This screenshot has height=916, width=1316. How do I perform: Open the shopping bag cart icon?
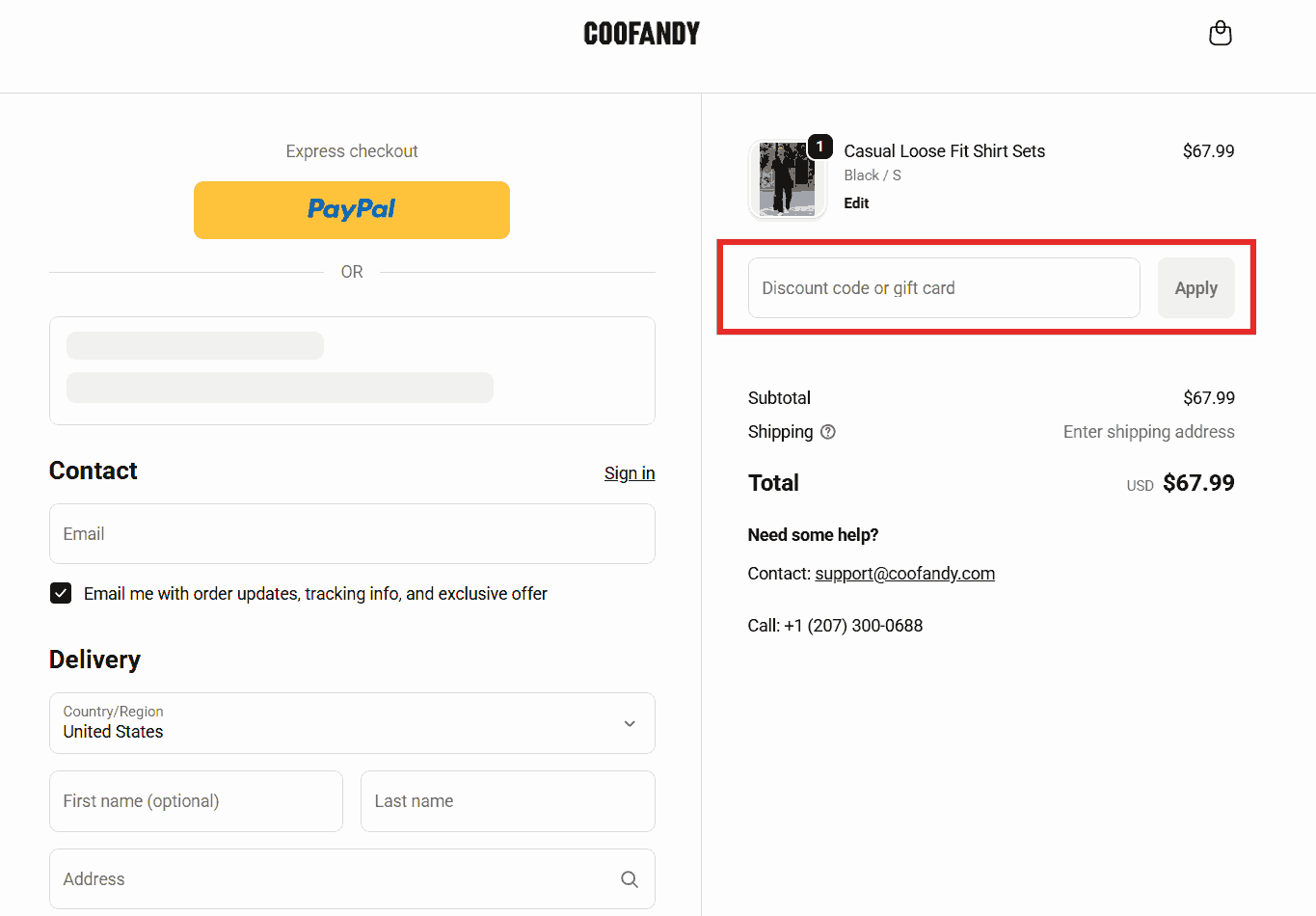coord(1220,34)
